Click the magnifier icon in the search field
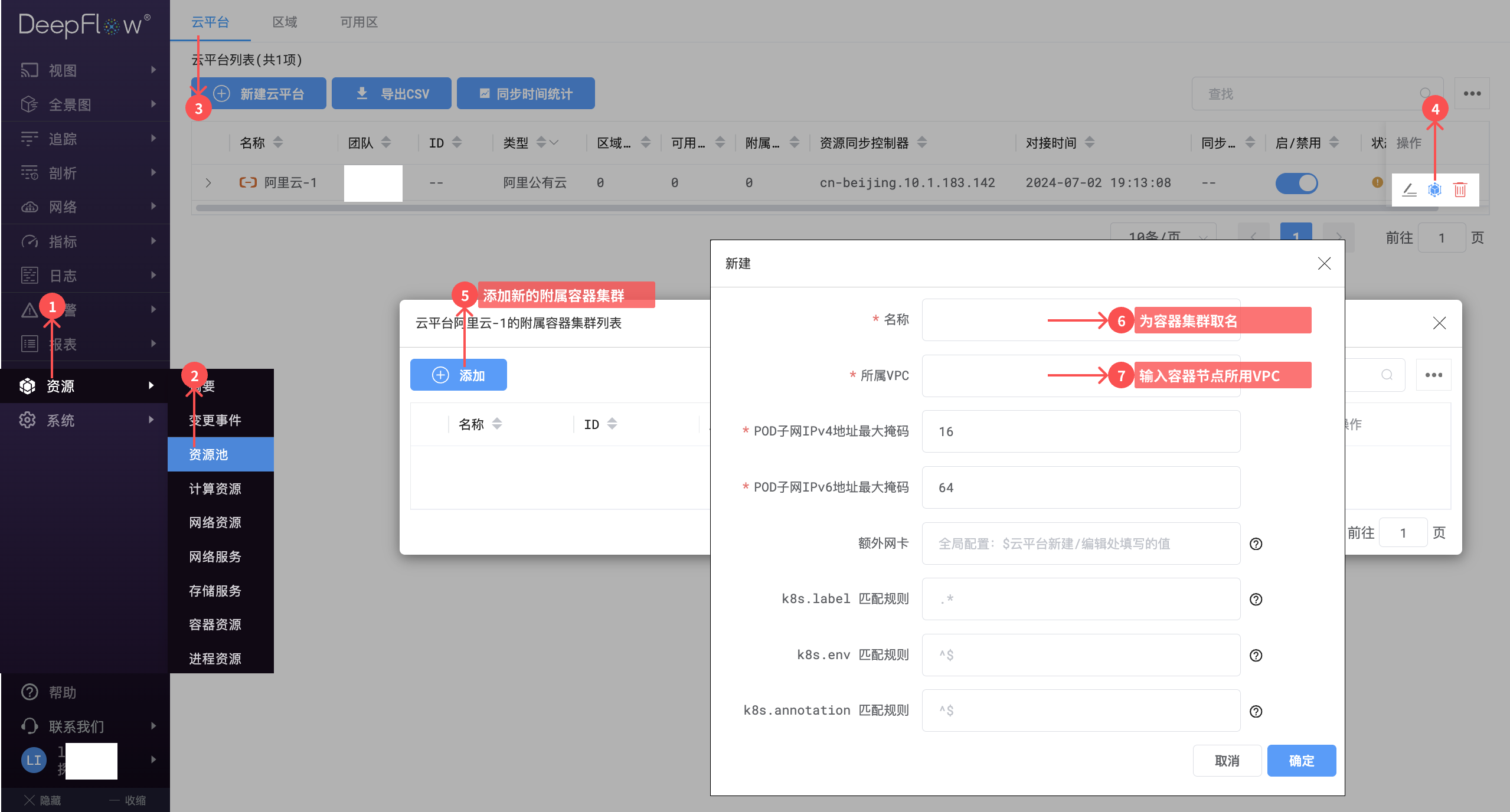 1426,93
